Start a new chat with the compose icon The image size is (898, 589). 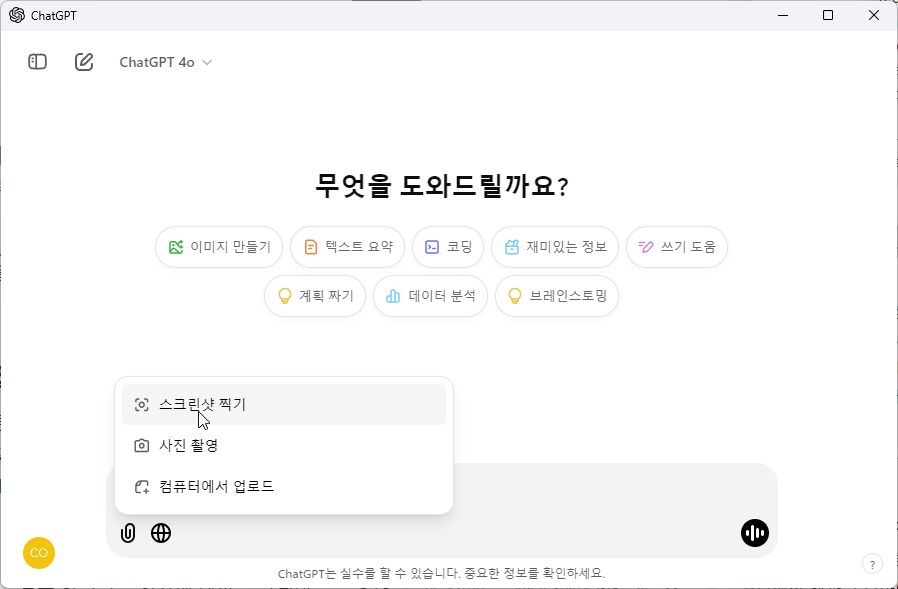[84, 61]
